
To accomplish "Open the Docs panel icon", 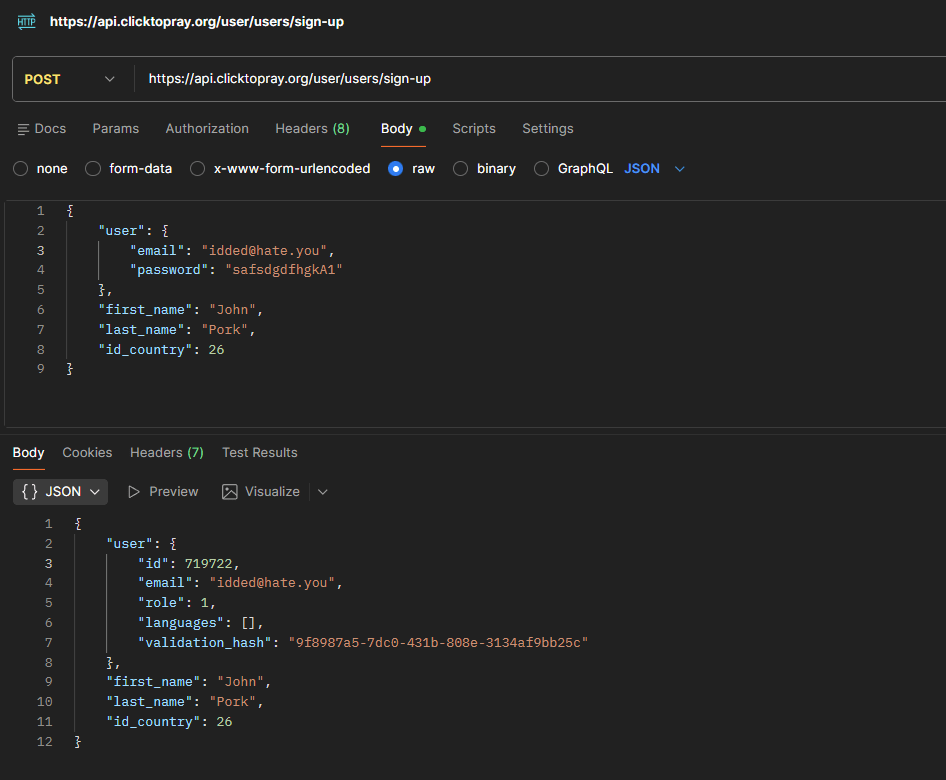I will 24,129.
